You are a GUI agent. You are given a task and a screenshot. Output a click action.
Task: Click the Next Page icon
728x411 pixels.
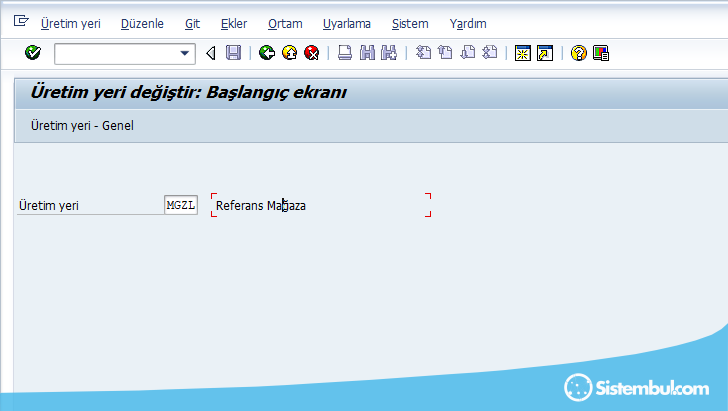pos(468,53)
